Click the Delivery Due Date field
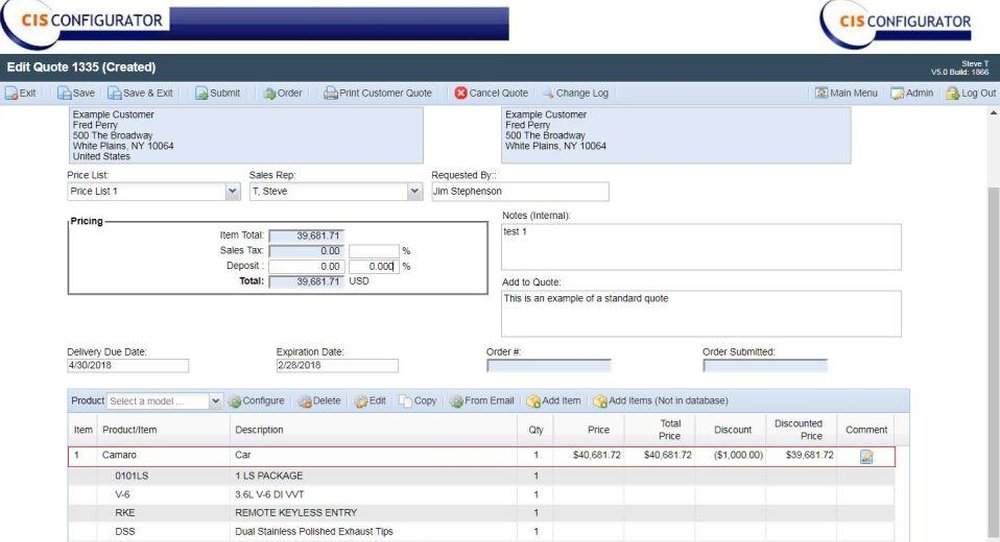This screenshot has width=1000, height=542. point(128,365)
